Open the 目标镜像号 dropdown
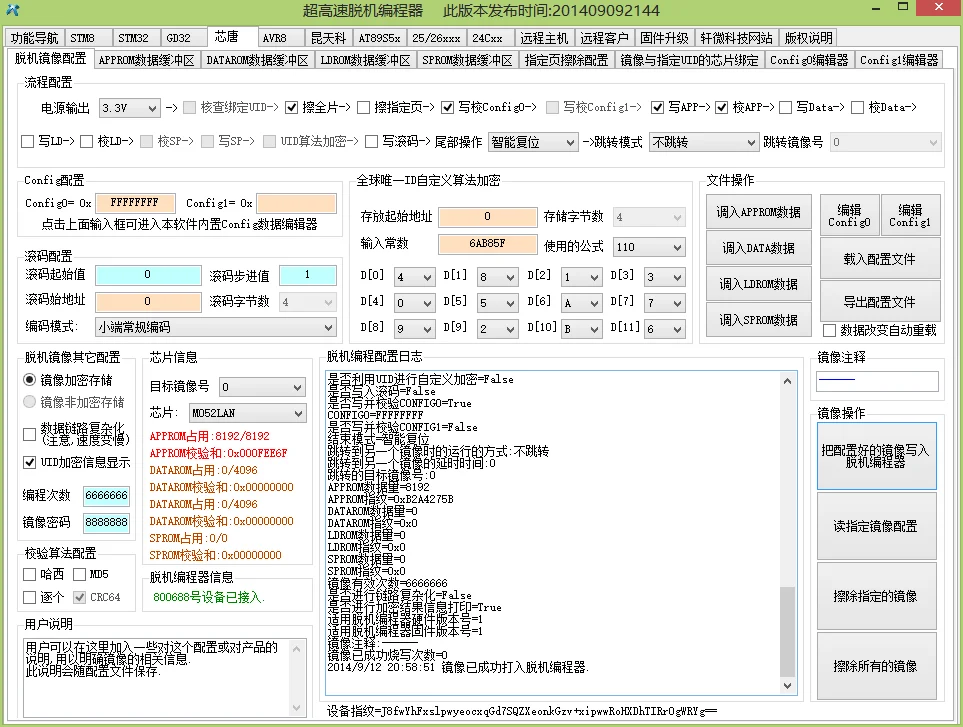Screen dimensions: 963x727 pyautogui.click(x=262, y=387)
